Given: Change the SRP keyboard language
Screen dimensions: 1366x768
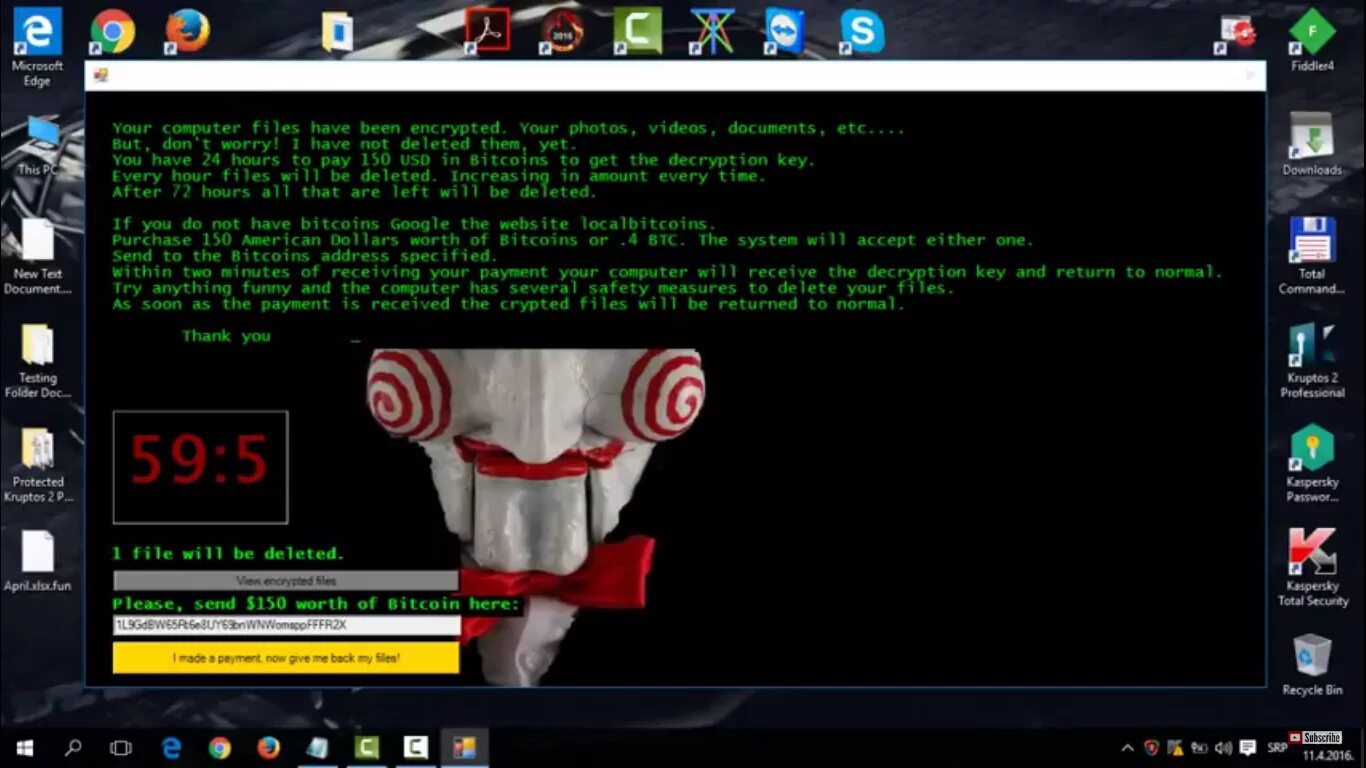Looking at the screenshot, I should pyautogui.click(x=1277, y=748).
